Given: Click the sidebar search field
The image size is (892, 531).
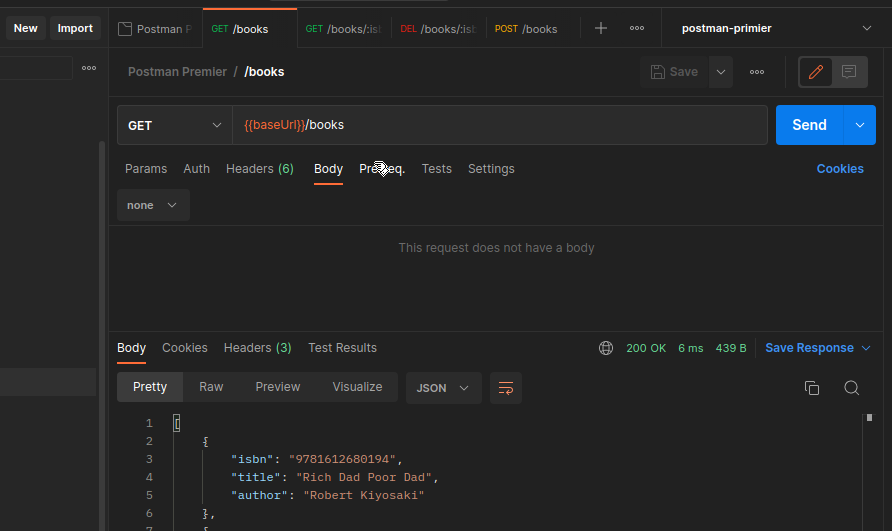Looking at the screenshot, I should coord(36,68).
